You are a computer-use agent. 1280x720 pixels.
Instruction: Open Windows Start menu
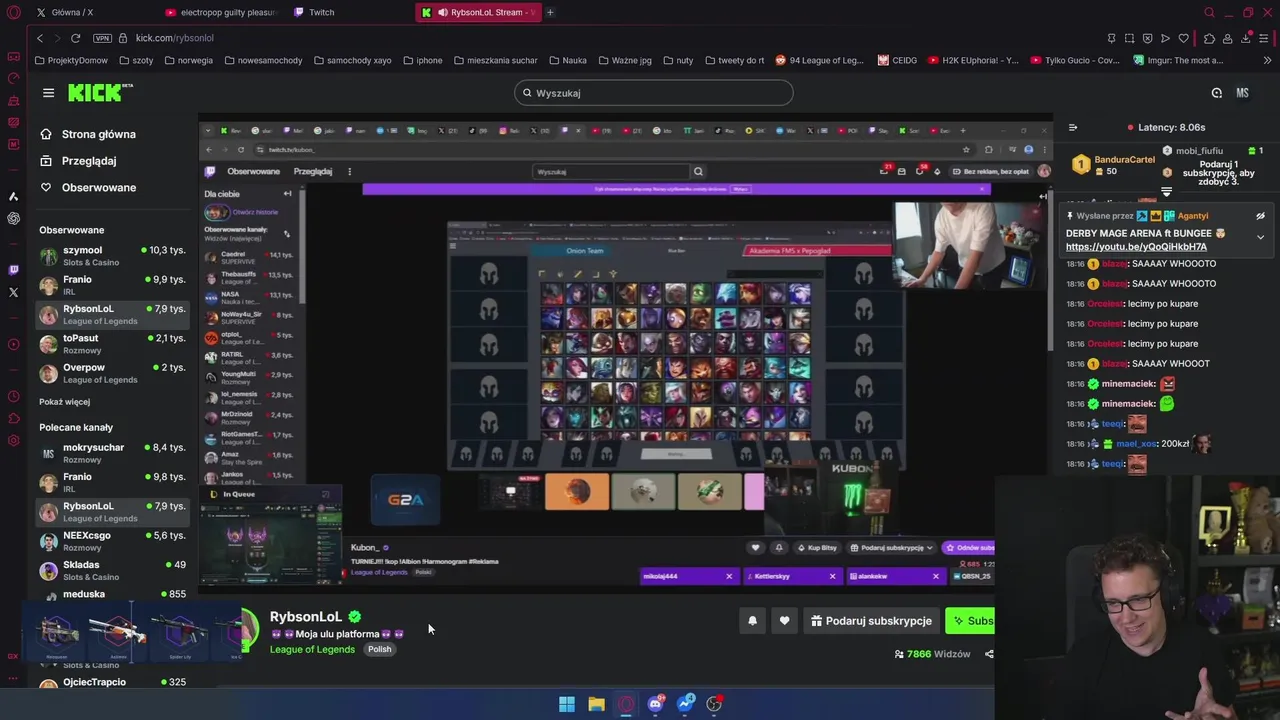click(567, 704)
